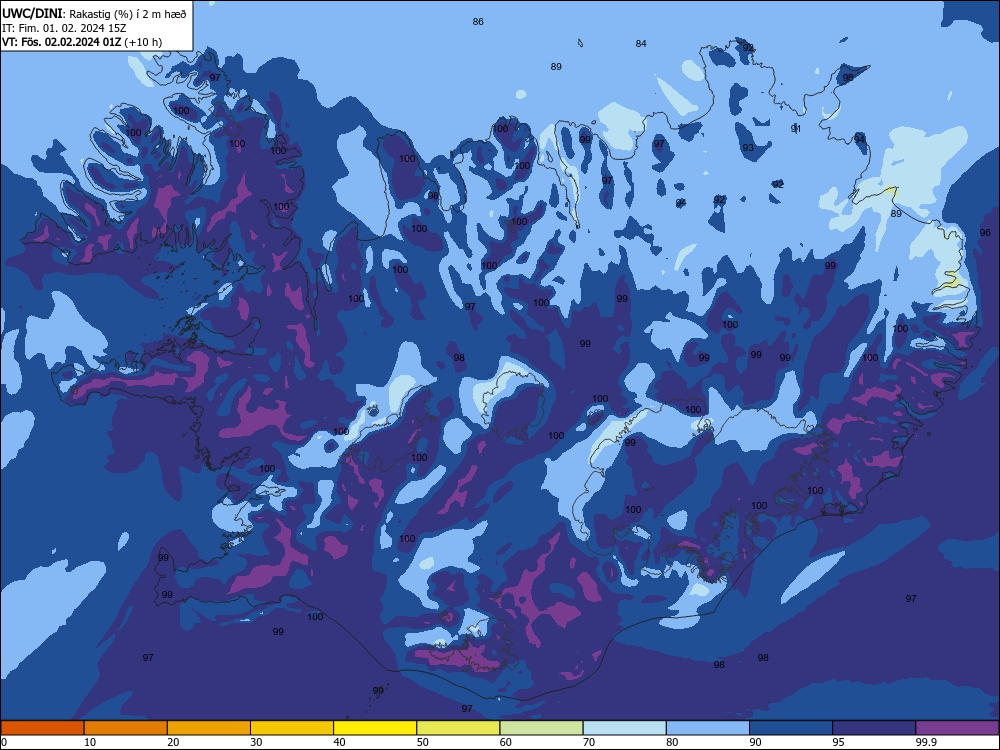Click the legend label 90
The width and height of the screenshot is (1000, 750).
tap(755, 742)
